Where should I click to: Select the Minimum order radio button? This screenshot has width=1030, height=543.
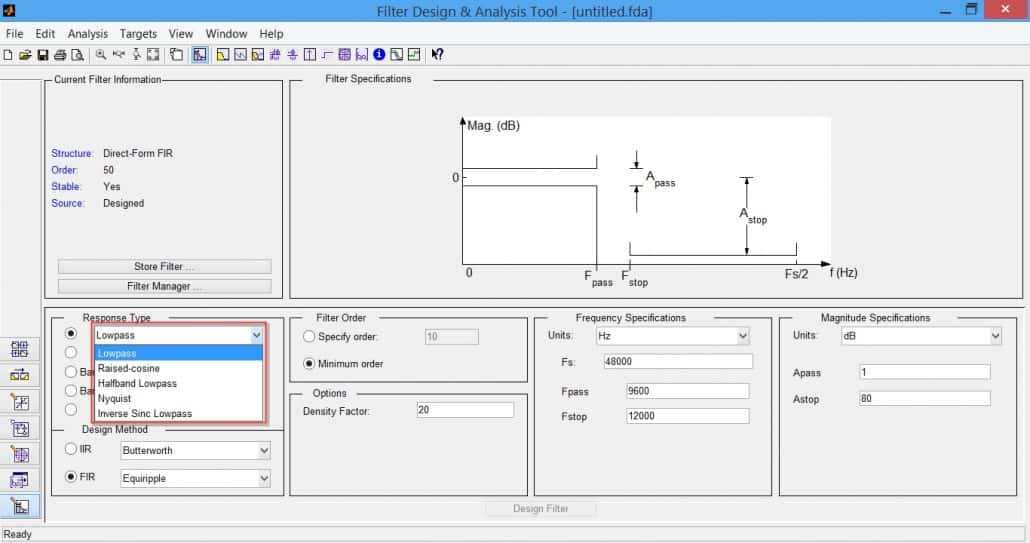click(x=309, y=363)
